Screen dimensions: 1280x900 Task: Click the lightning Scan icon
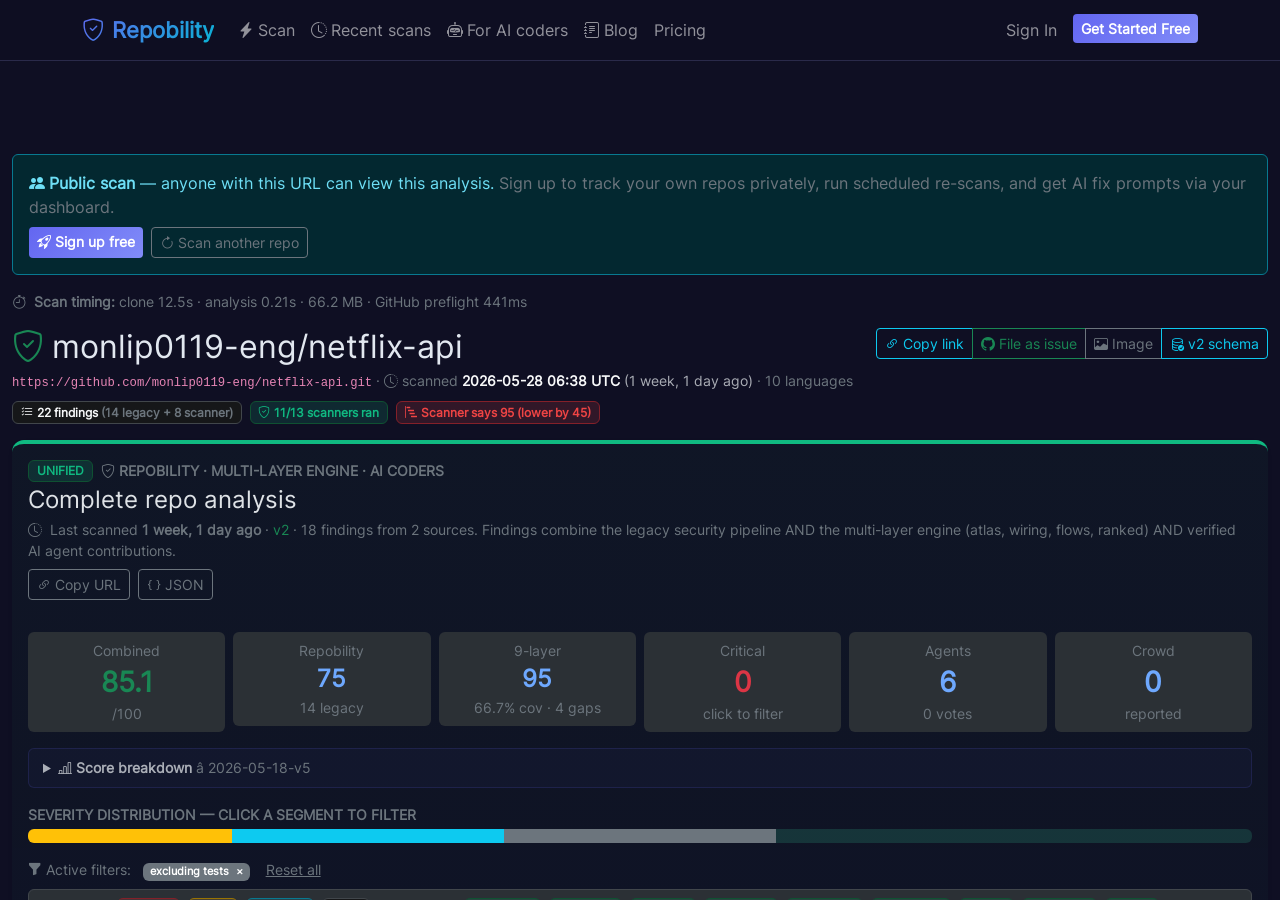click(245, 30)
